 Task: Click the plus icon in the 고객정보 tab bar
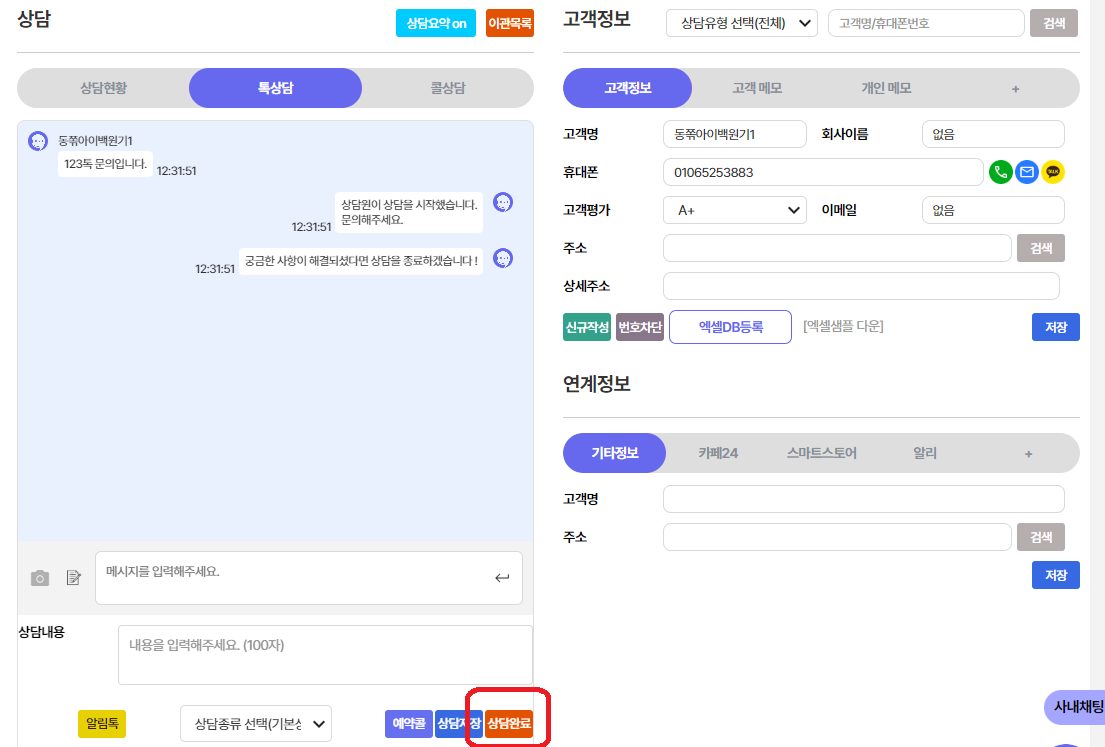pyautogui.click(x=1015, y=88)
